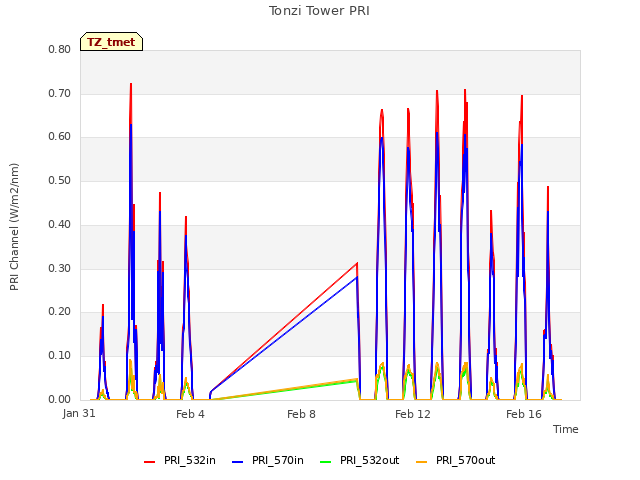Toggle the PRI_570in legend label
The width and height of the screenshot is (640, 480).
pyautogui.click(x=278, y=461)
